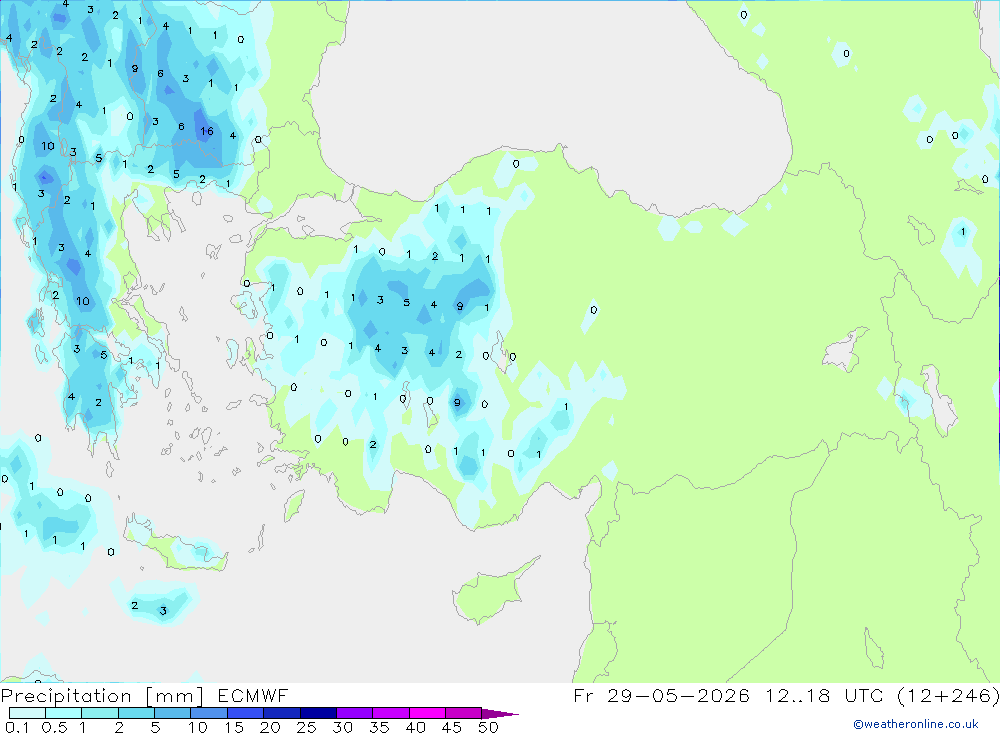Viewport: 1000px width, 733px height.
Task: Click the '(12+246)' forecast offset text
Action: coord(948,695)
